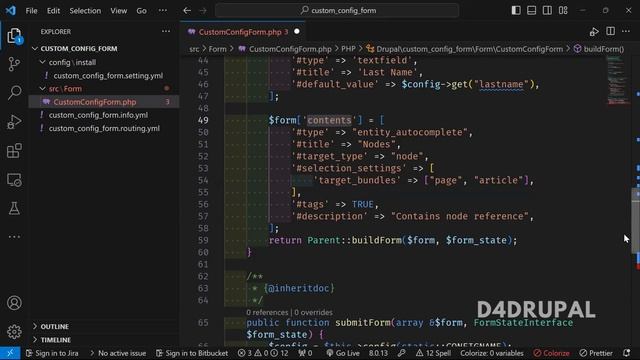Close the unsaved CustomConfigForm.php tab dot
The width and height of the screenshot is (640, 360).
[x=297, y=31]
